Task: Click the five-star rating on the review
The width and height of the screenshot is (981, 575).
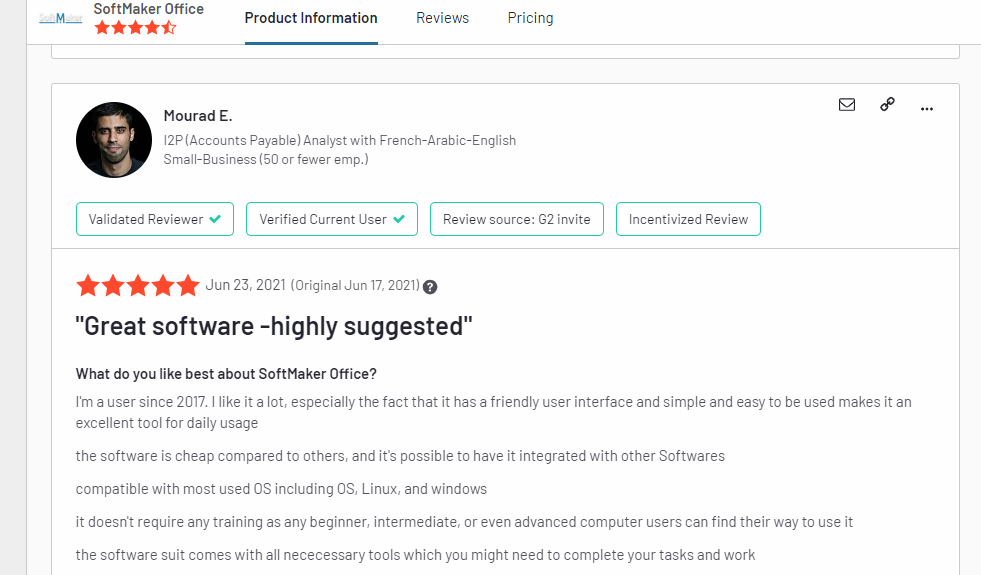Action: pyautogui.click(x=138, y=286)
